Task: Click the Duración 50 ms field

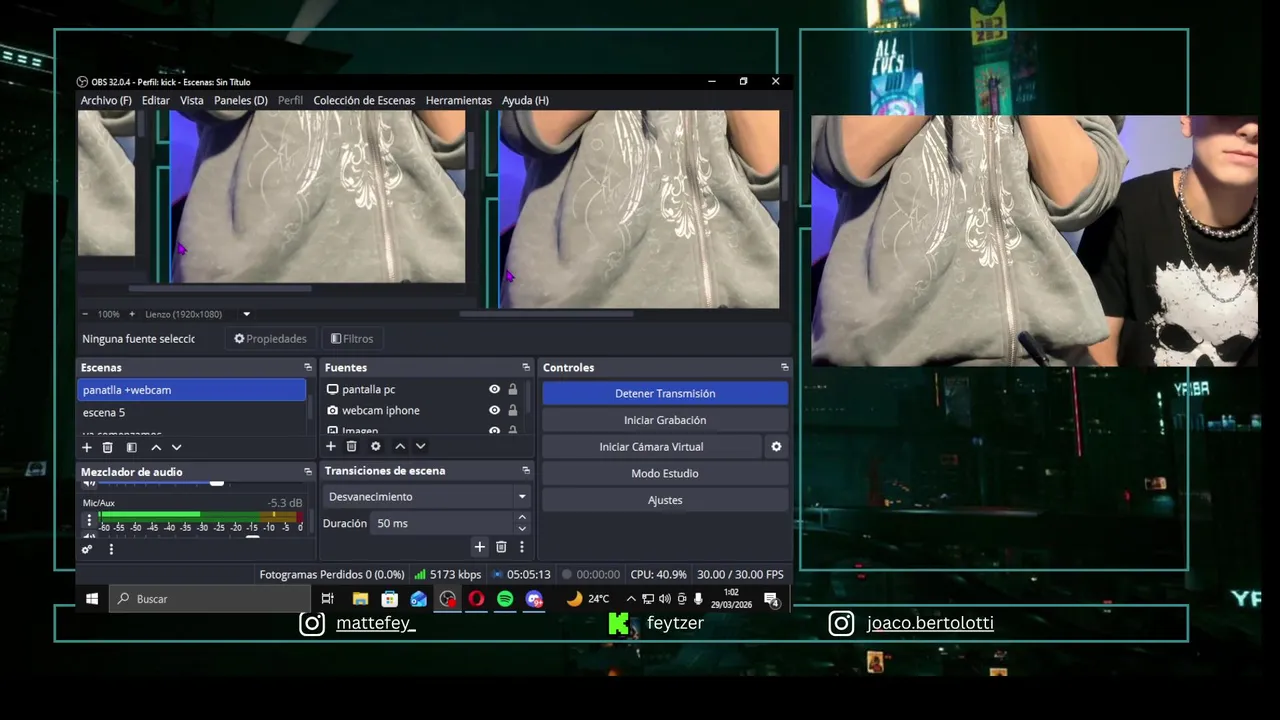Action: click(442, 523)
